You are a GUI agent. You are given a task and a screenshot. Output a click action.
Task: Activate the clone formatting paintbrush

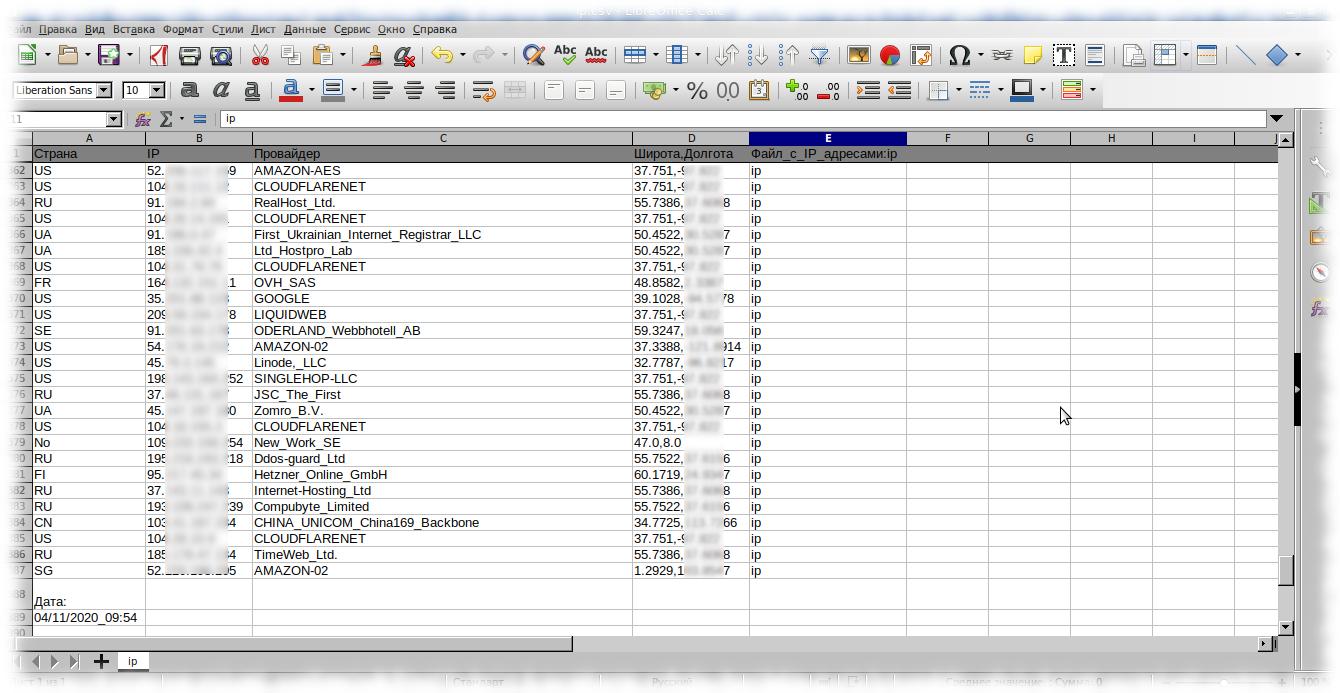point(374,55)
